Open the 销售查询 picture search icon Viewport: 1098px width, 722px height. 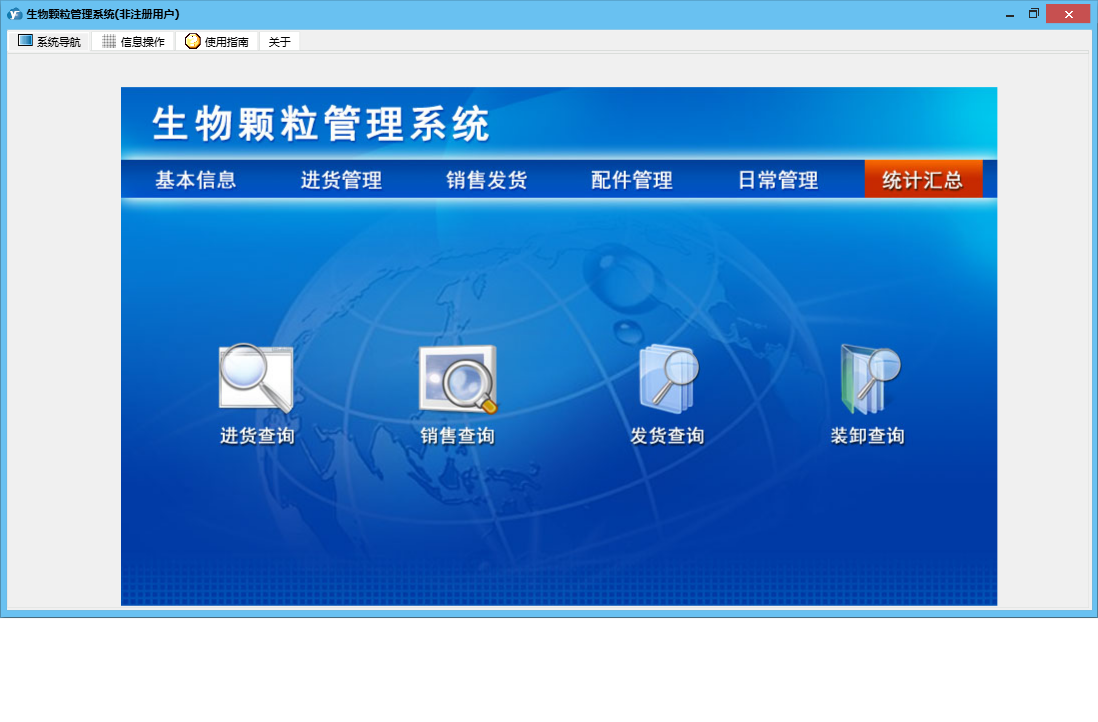point(457,379)
